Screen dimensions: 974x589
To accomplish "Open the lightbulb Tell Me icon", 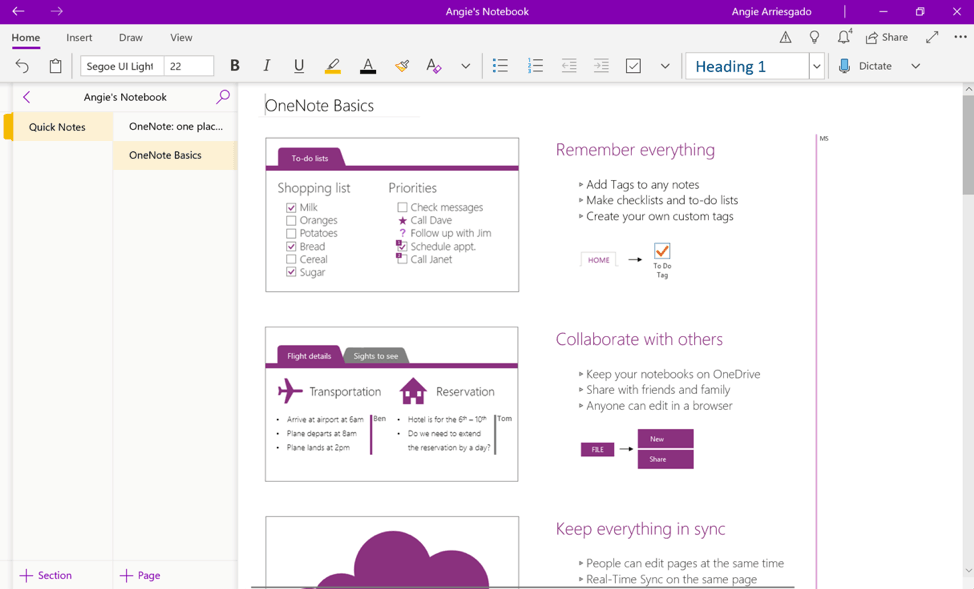I will click(814, 37).
